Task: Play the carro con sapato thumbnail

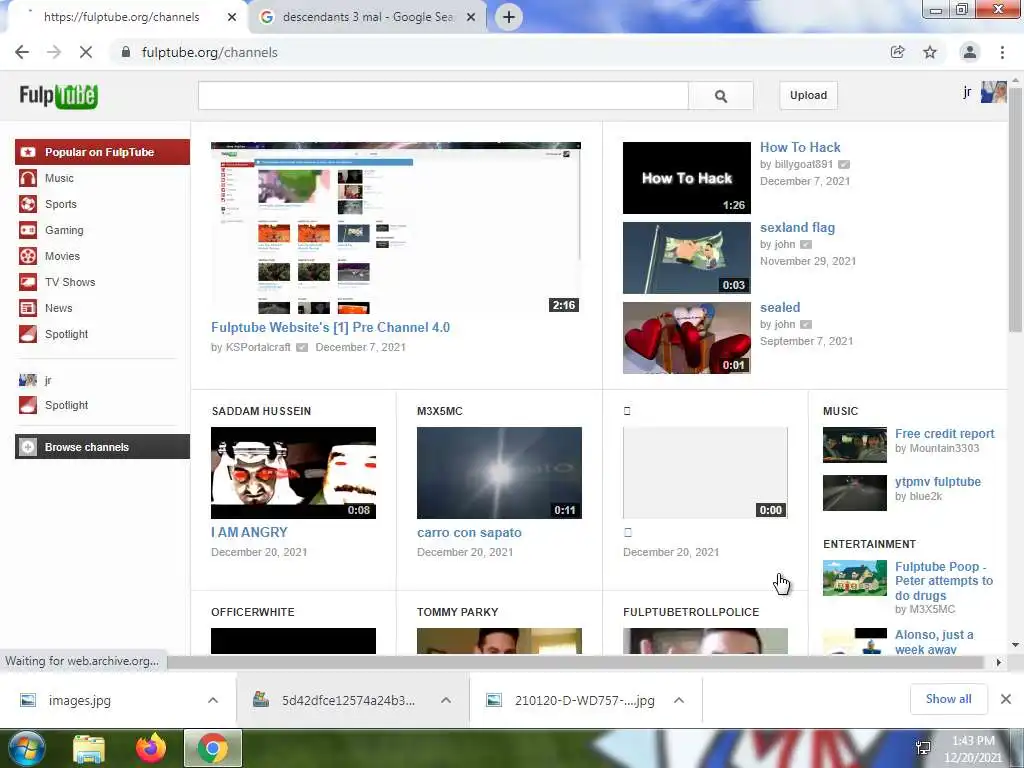Action: tap(499, 473)
